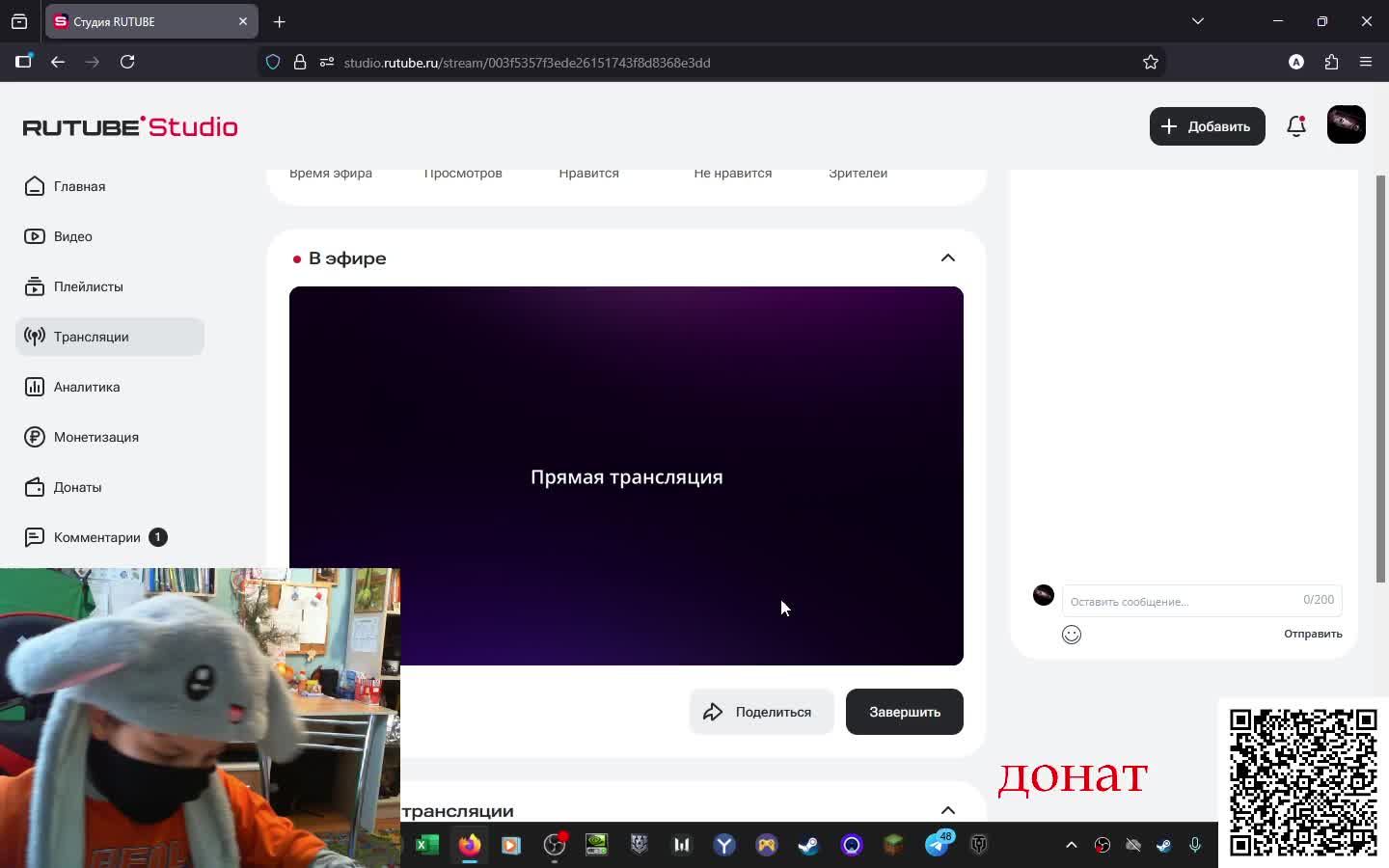Switch to Firefox in the taskbar
Viewport: 1389px width, 868px height.
click(470, 845)
